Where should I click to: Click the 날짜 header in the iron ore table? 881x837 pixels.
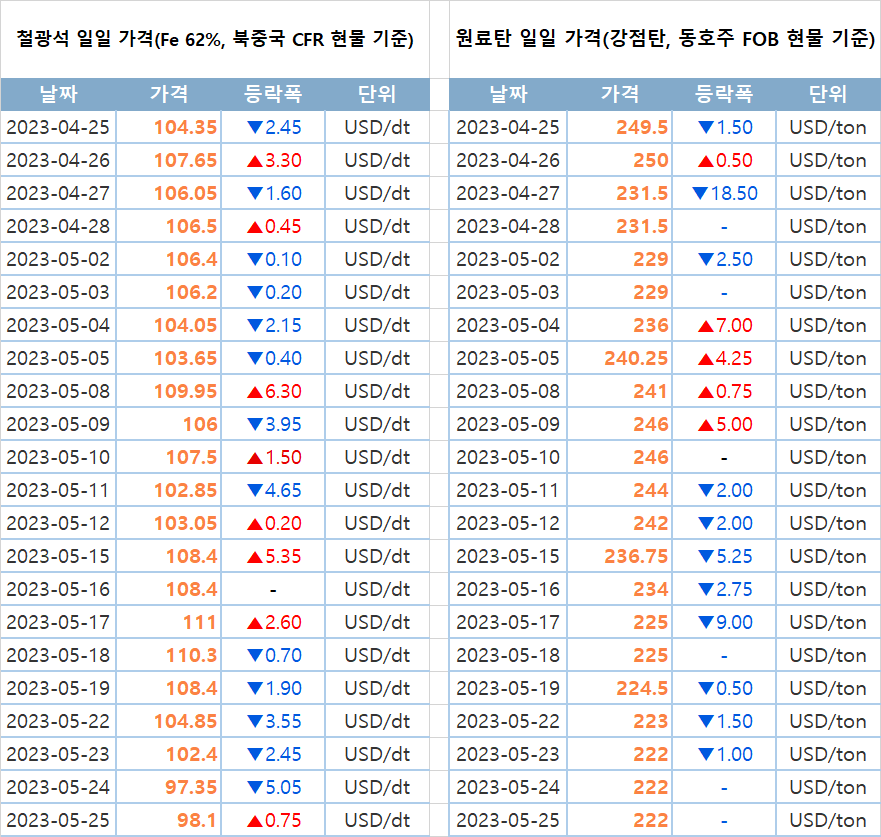tap(58, 95)
